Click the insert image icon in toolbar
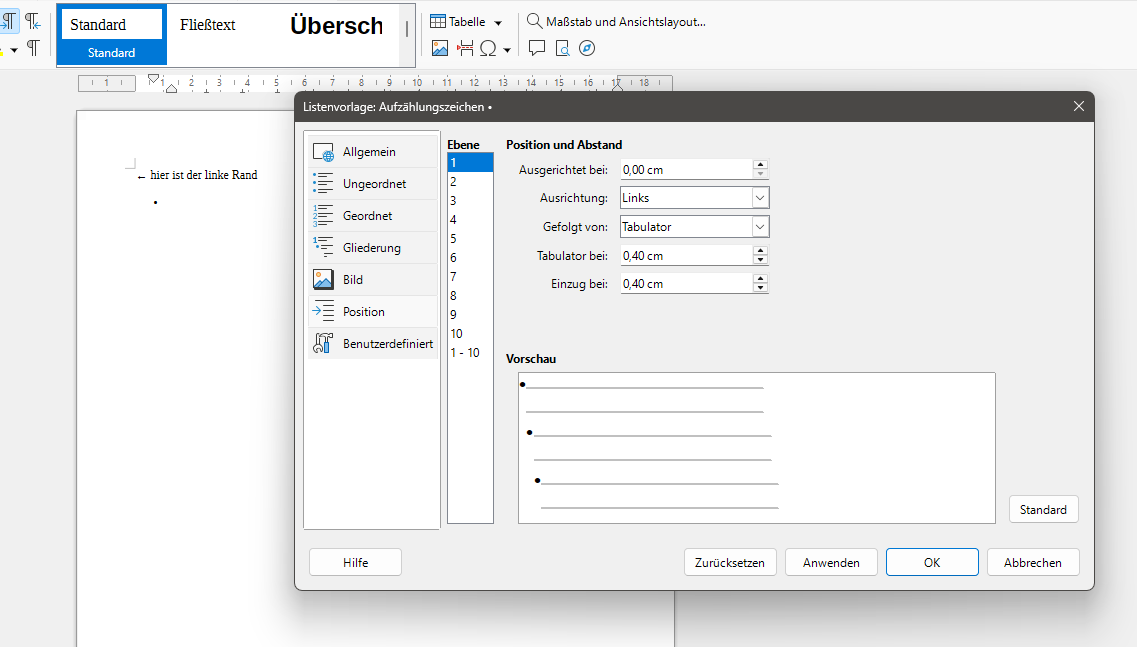Viewport: 1137px width, 647px height. tap(439, 48)
